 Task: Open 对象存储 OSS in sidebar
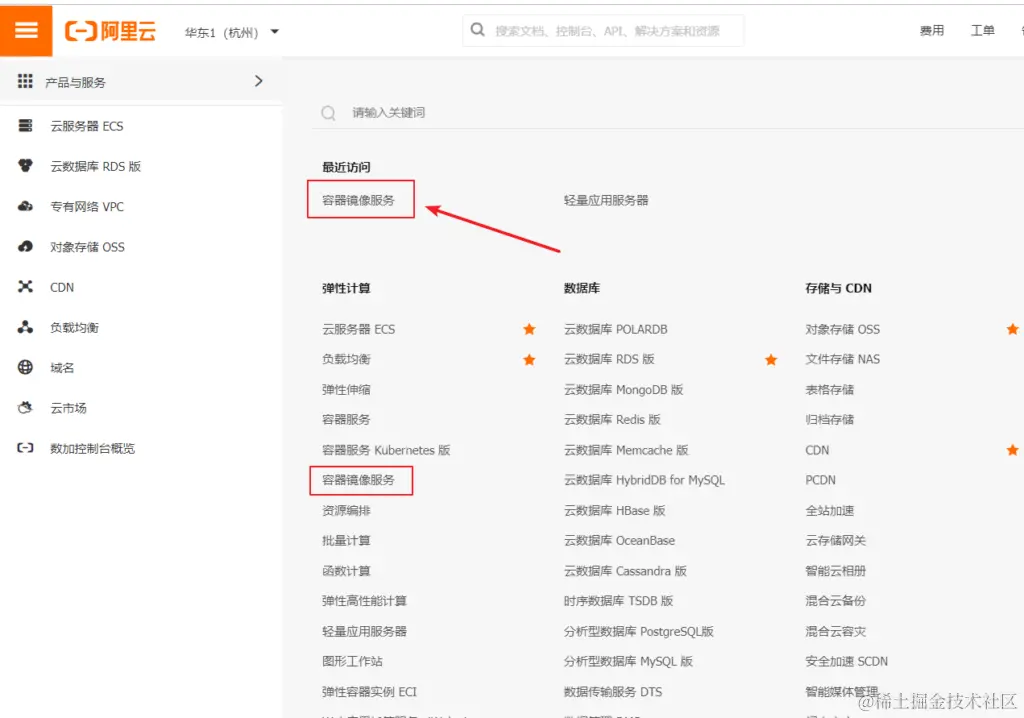(88, 247)
